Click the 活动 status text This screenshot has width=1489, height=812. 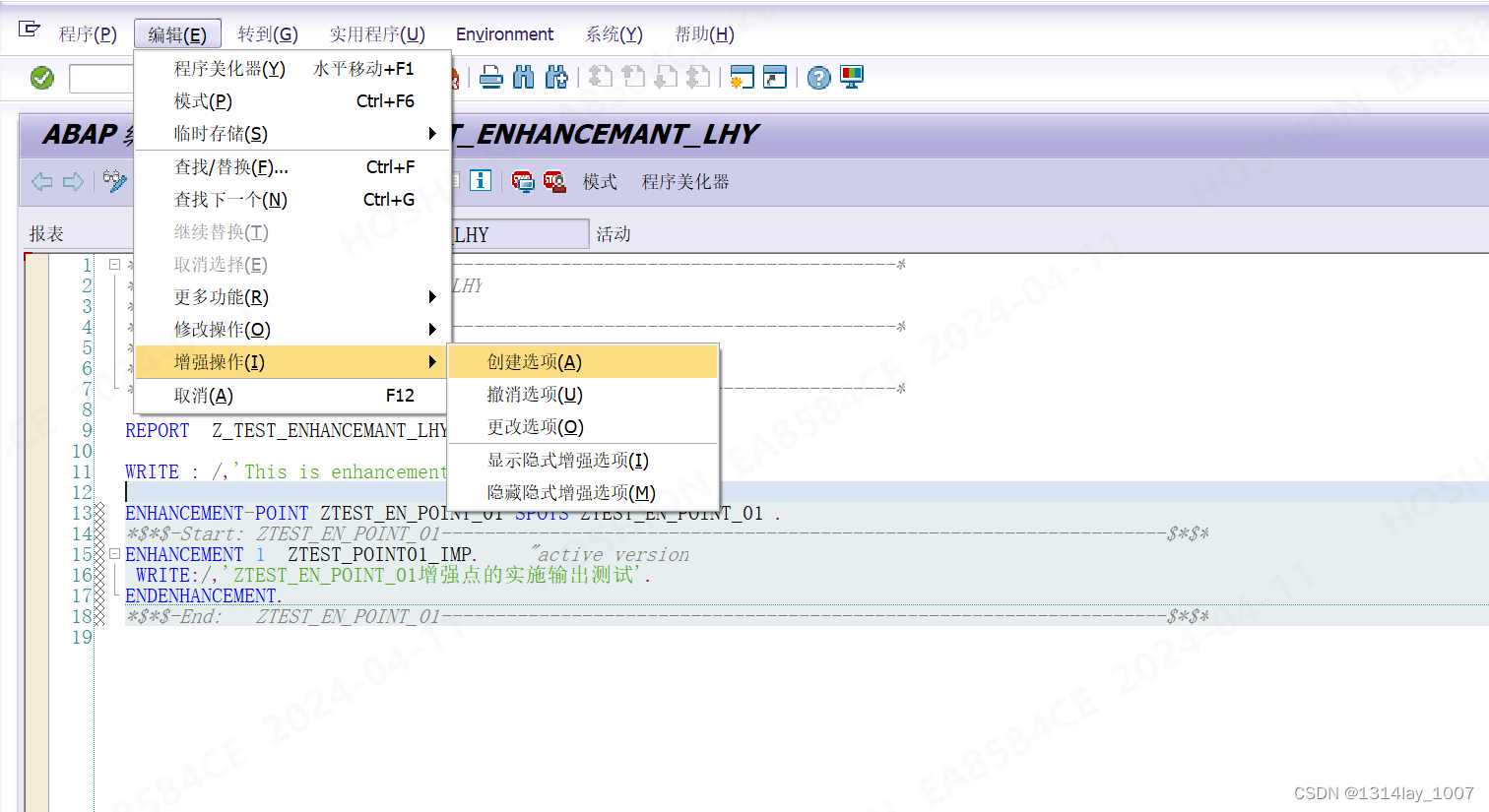613,234
